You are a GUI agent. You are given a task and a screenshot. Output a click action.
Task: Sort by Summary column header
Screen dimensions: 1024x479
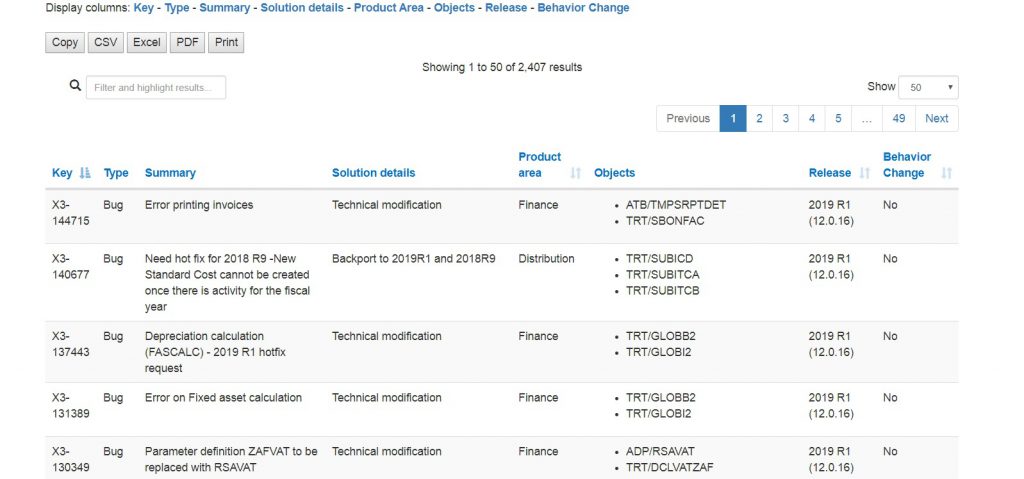(170, 173)
